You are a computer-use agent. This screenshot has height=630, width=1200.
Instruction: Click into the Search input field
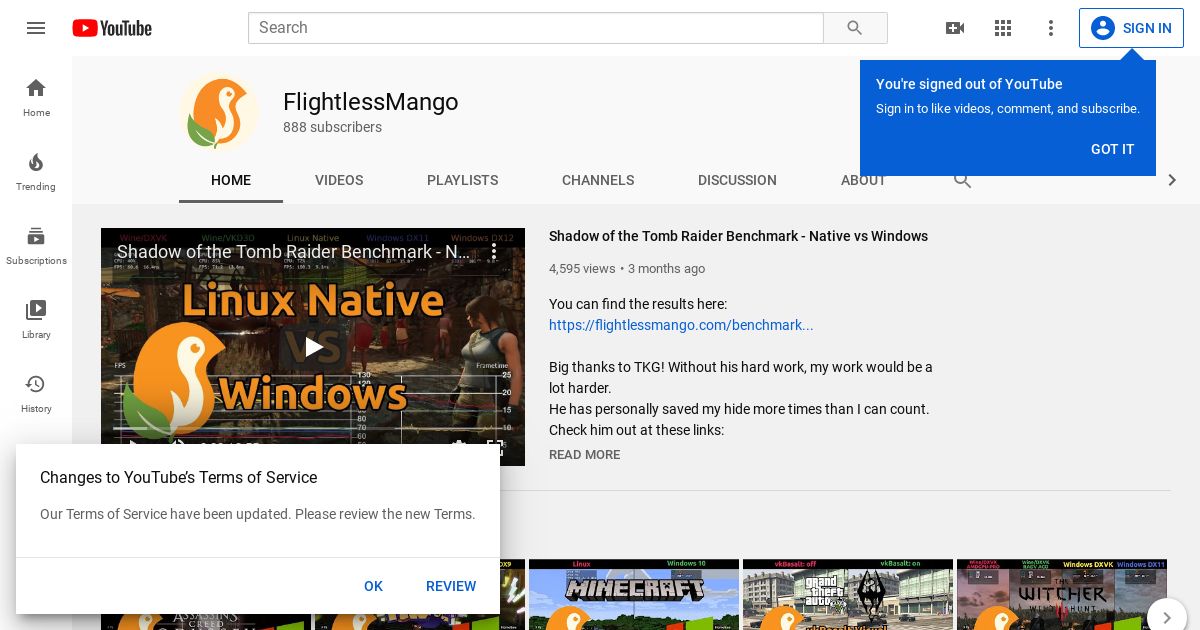(535, 28)
